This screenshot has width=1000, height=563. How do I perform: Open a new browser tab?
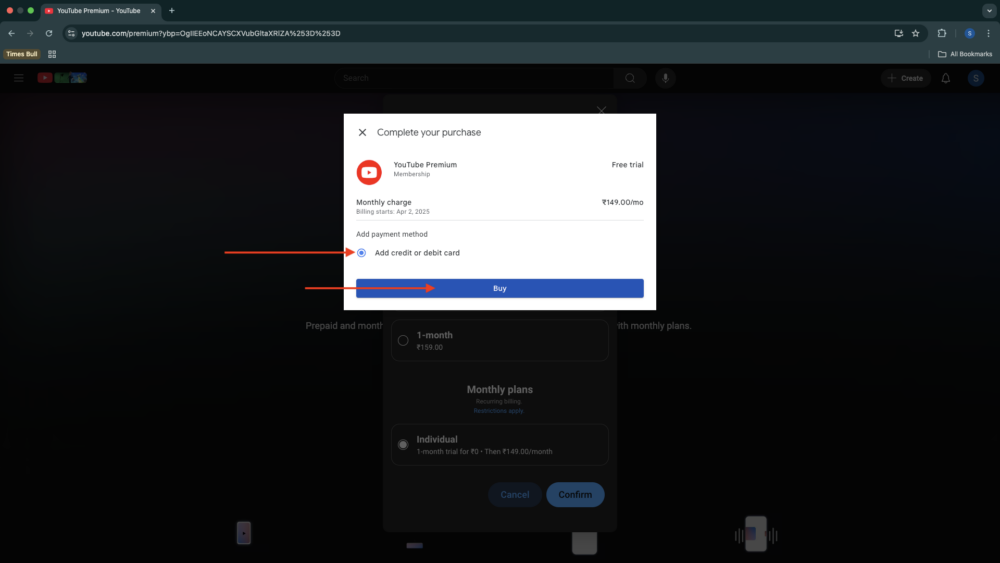tap(172, 11)
